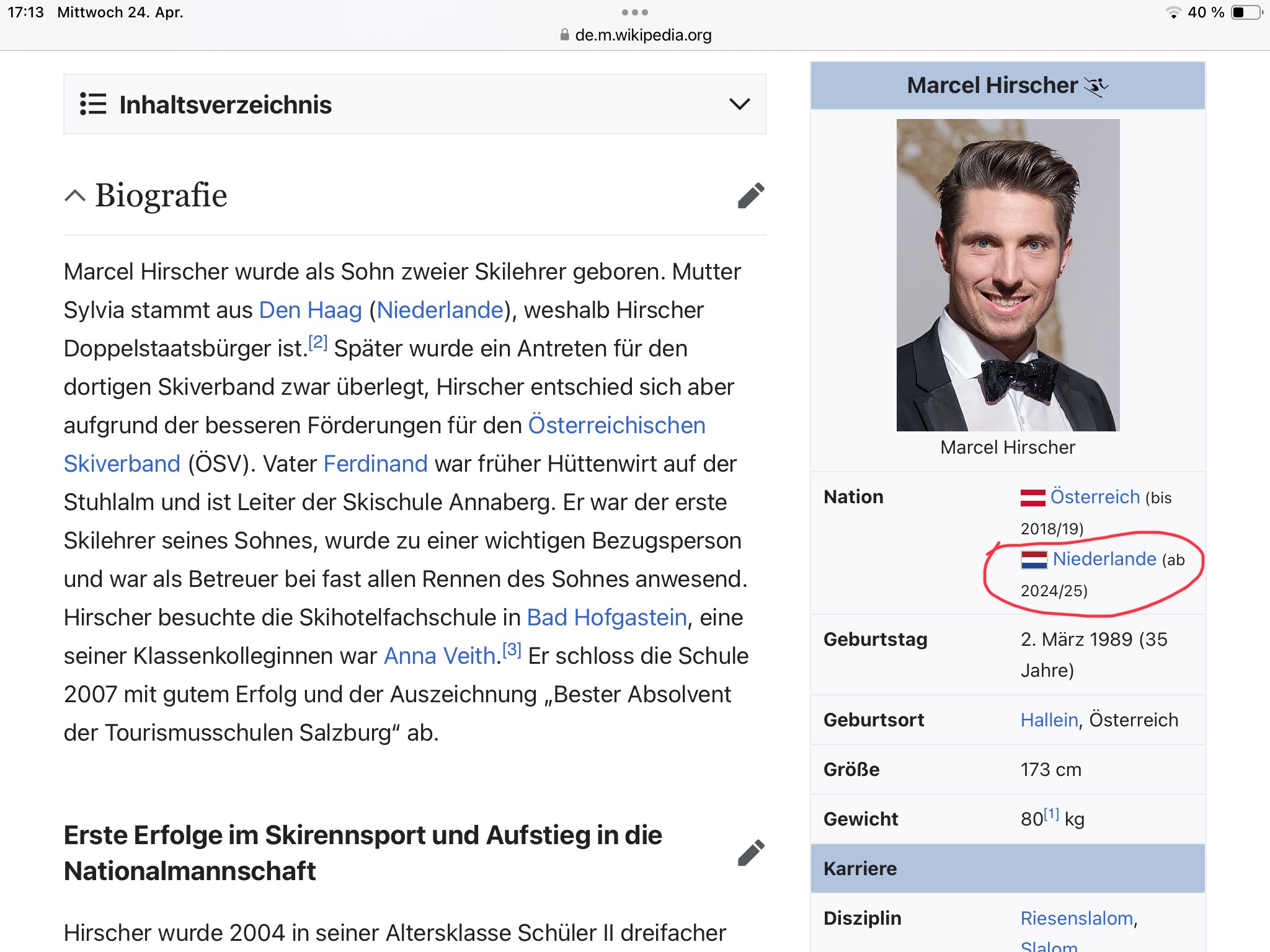Collapse the Biografie section with the chevron
1270x952 pixels.
[75, 196]
